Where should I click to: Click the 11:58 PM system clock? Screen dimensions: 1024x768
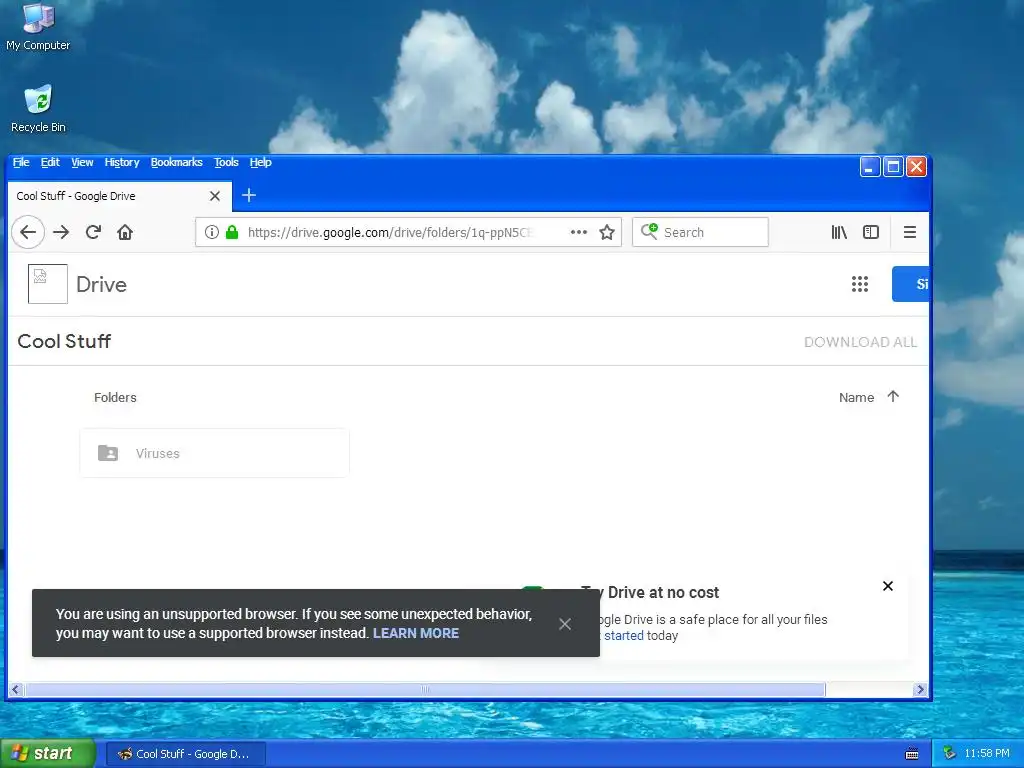987,753
